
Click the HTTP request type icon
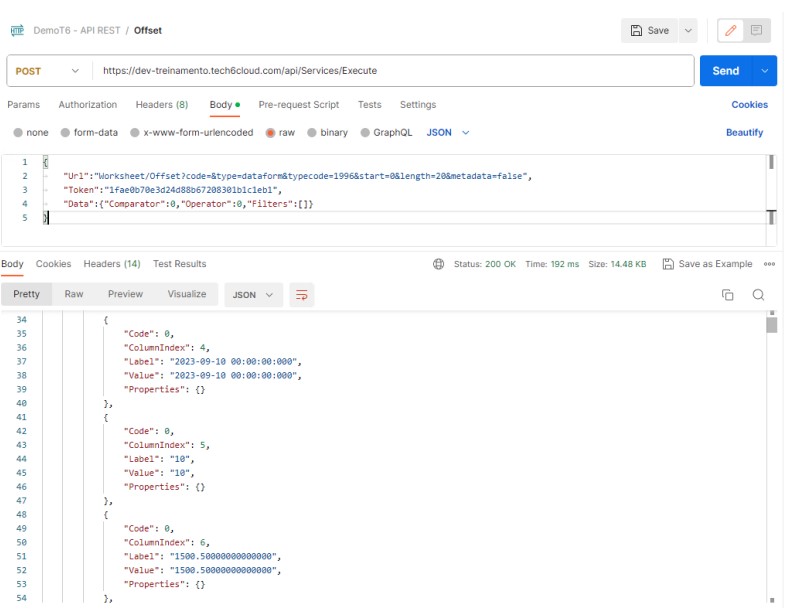17,31
